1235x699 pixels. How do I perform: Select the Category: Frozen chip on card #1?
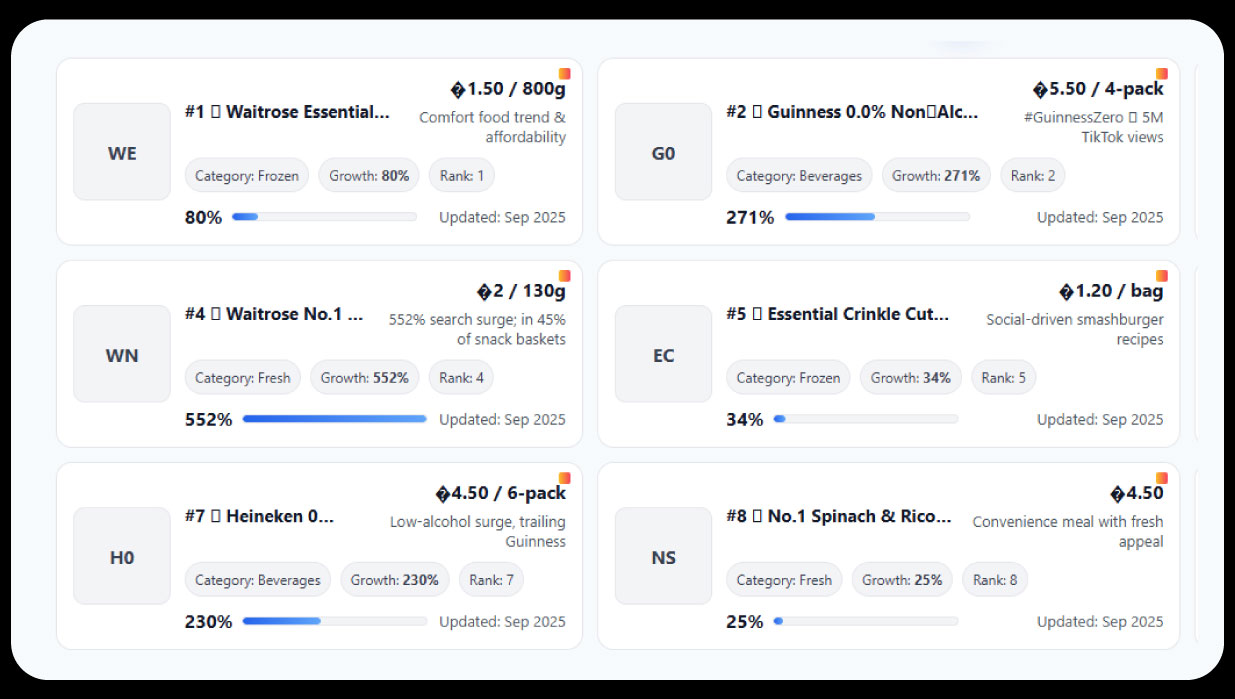[x=247, y=176]
